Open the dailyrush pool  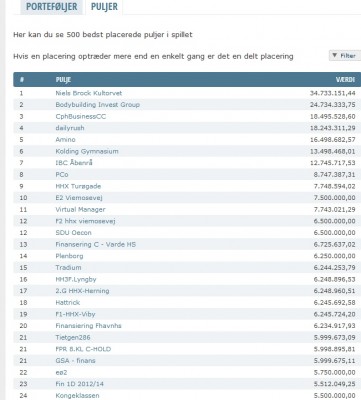[x=70, y=128]
